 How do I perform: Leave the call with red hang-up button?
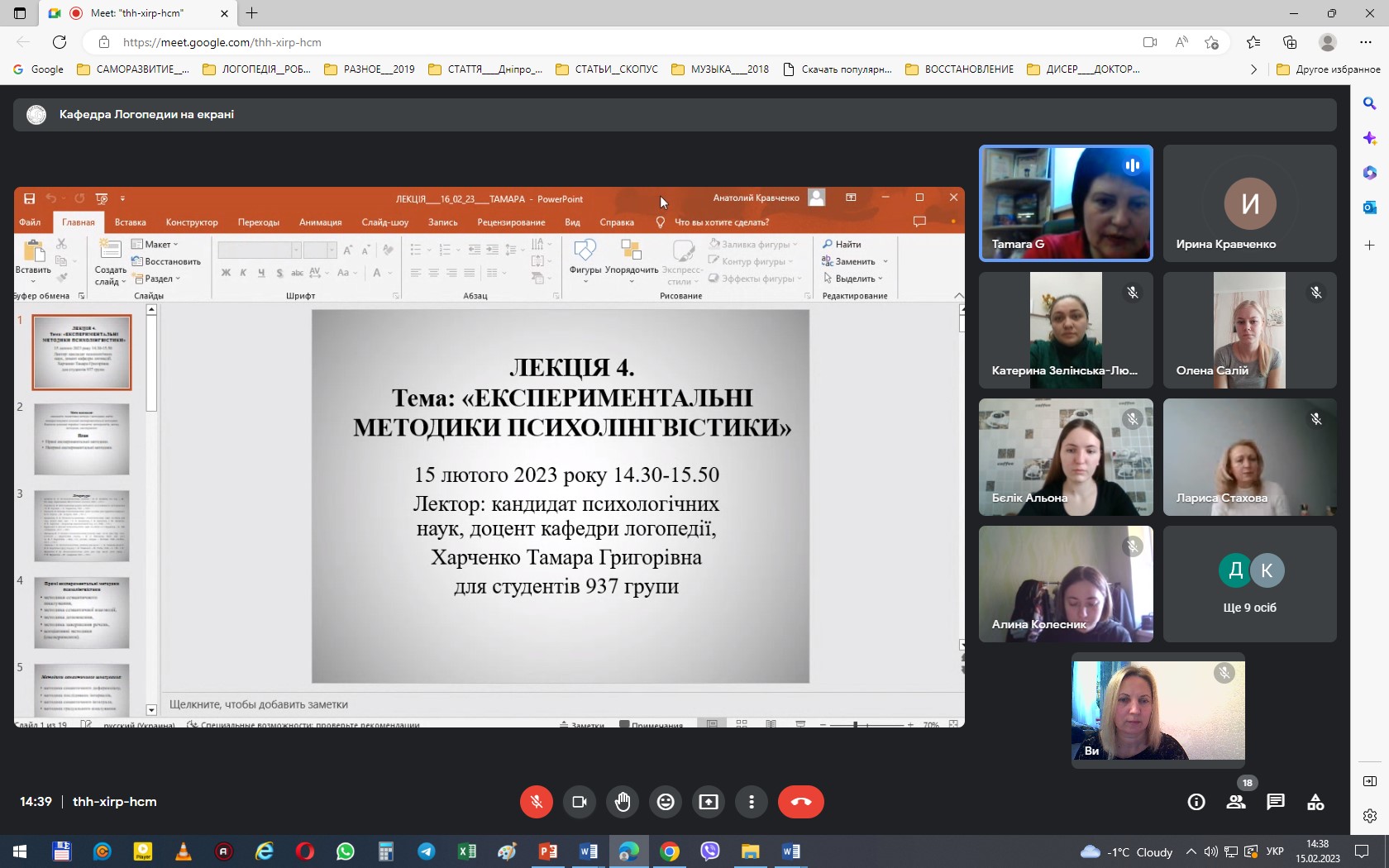coord(800,802)
